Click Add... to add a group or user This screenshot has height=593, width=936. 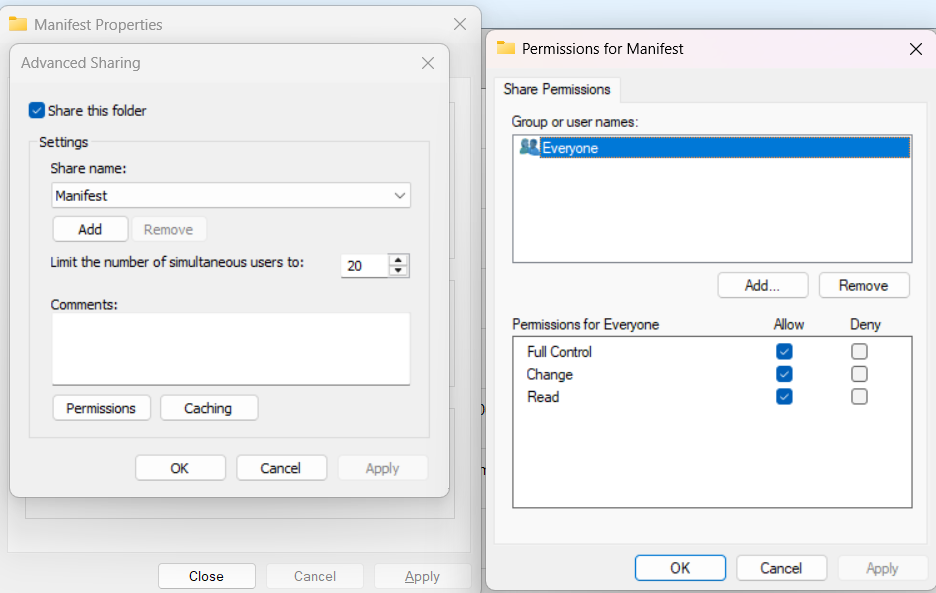point(762,285)
